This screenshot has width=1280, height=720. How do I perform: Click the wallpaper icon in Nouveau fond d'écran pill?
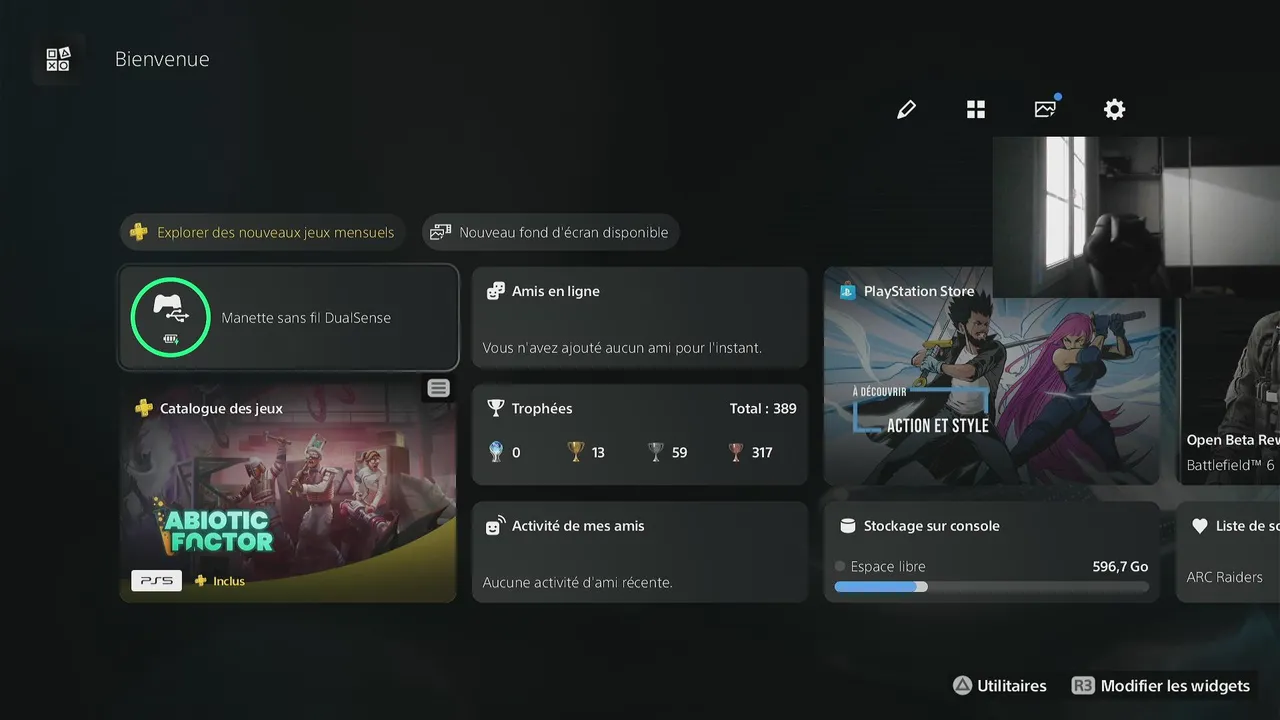pyautogui.click(x=440, y=232)
